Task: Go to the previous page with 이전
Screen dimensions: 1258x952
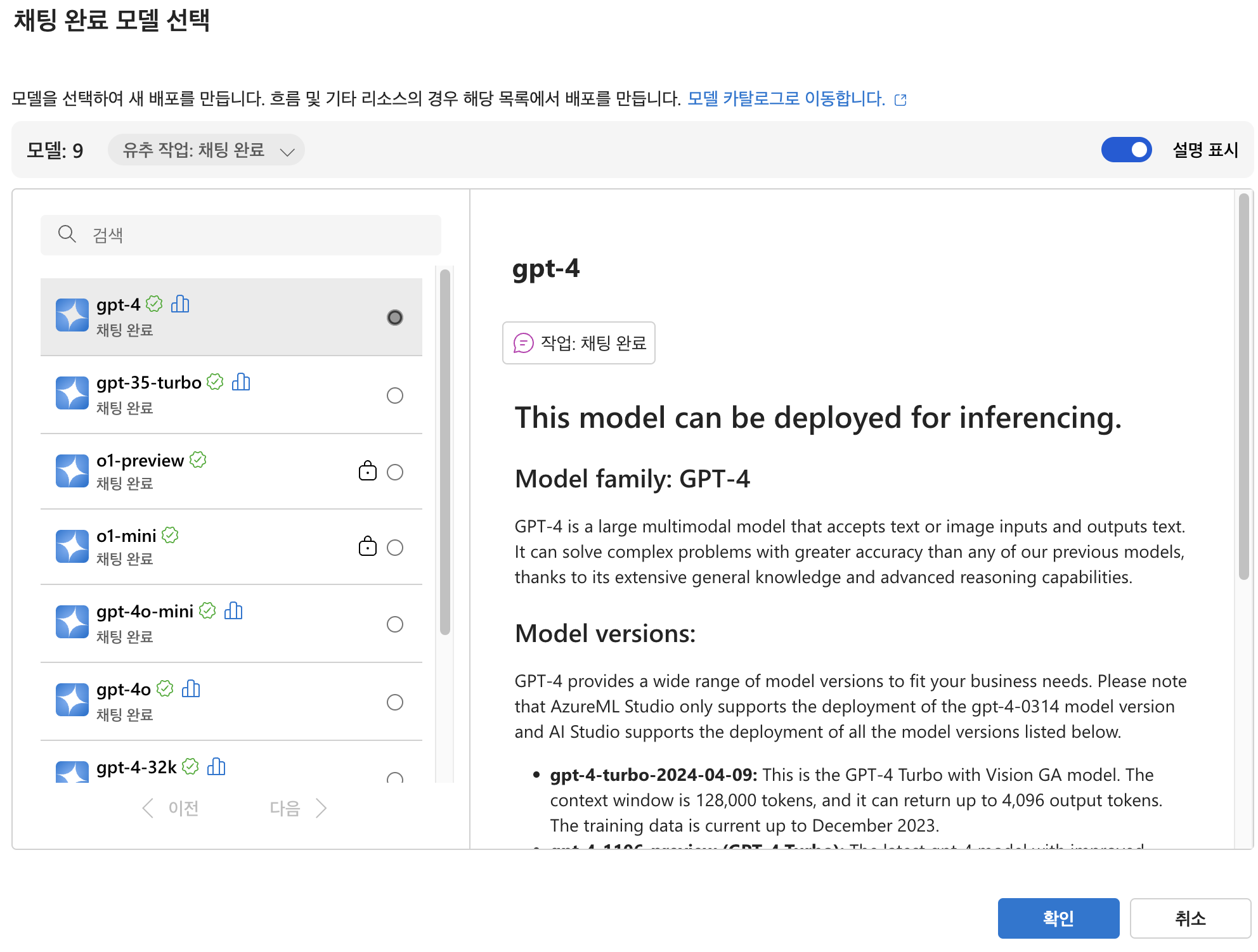Action: [x=171, y=808]
